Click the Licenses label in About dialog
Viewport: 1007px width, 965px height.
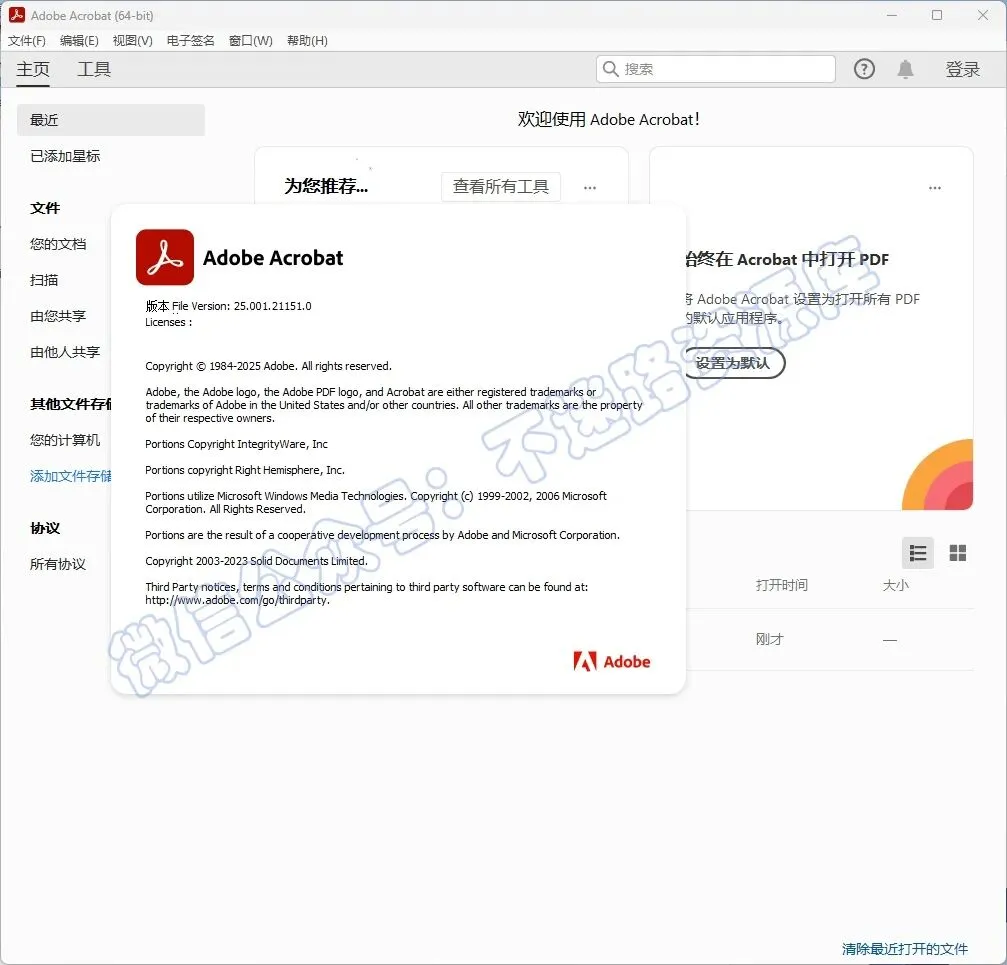(x=168, y=322)
